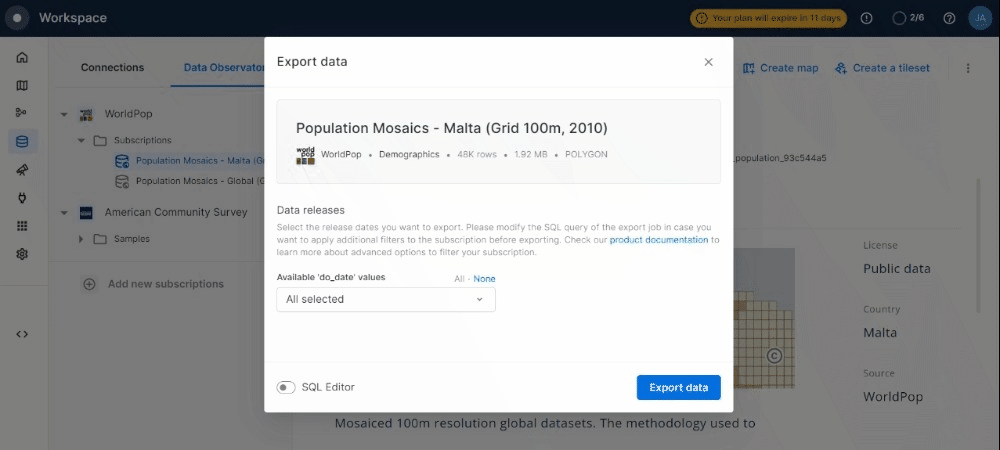
Task: Close the Export data dialog
Action: 708,62
